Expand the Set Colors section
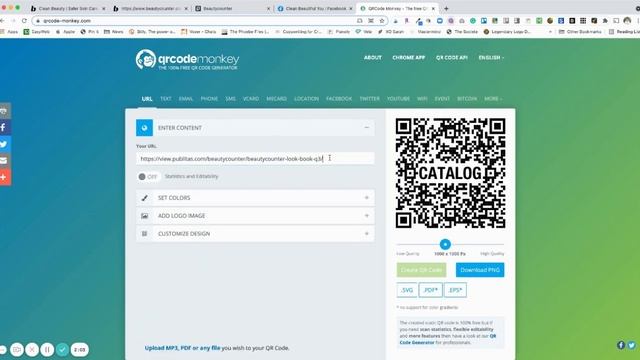Image resolution: width=640 pixels, height=360 pixels. click(x=367, y=198)
